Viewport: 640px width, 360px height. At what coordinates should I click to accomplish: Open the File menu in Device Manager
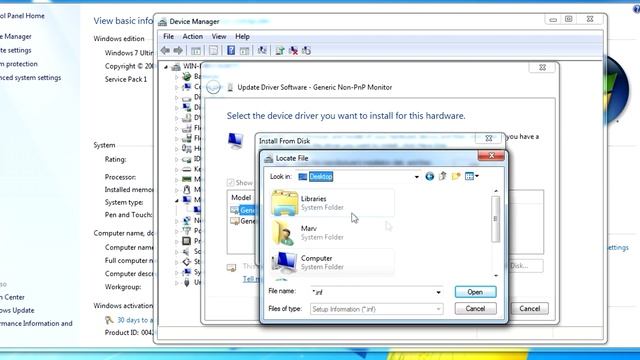coord(168,36)
